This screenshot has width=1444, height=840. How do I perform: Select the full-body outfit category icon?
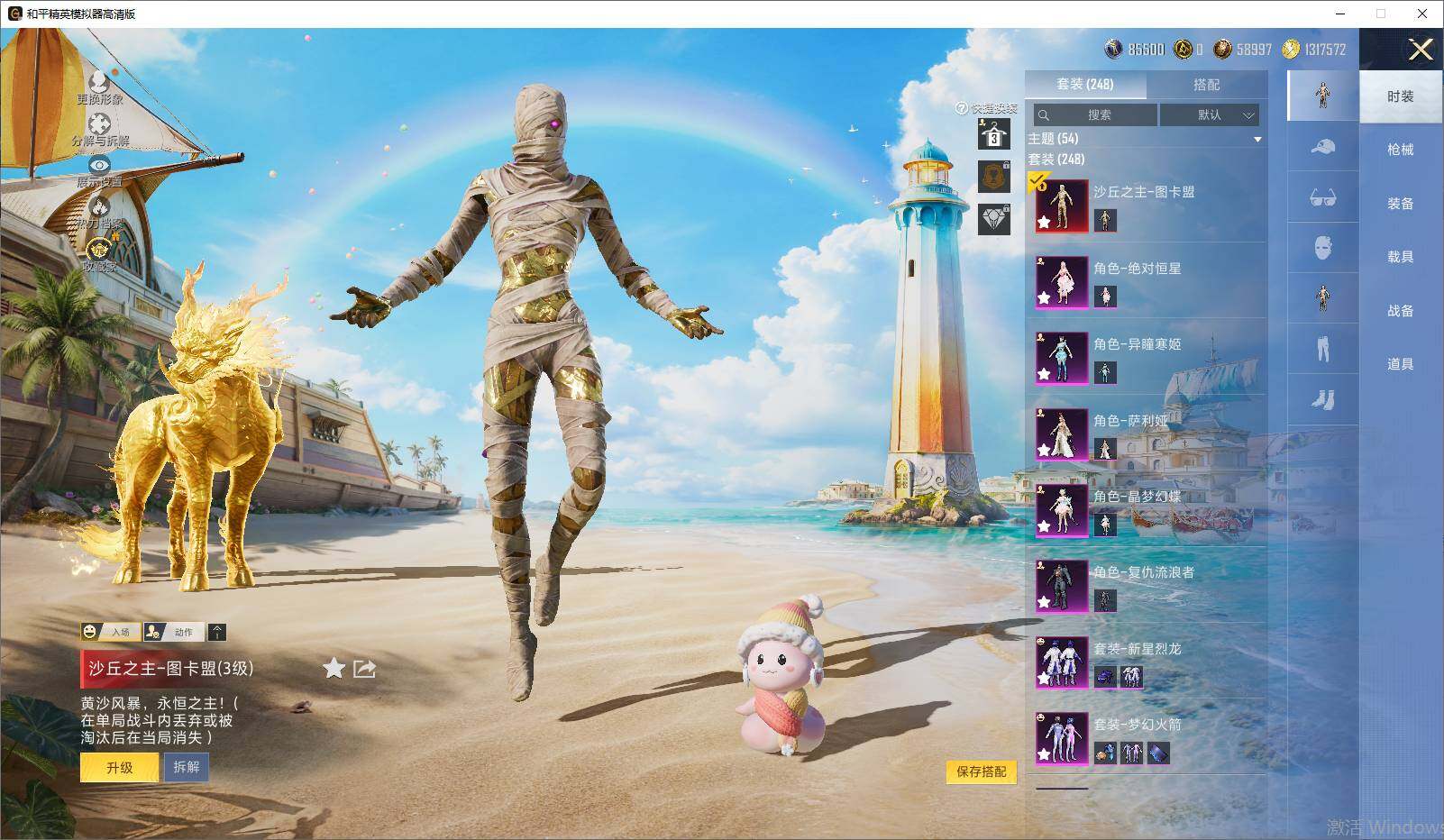(x=1322, y=96)
